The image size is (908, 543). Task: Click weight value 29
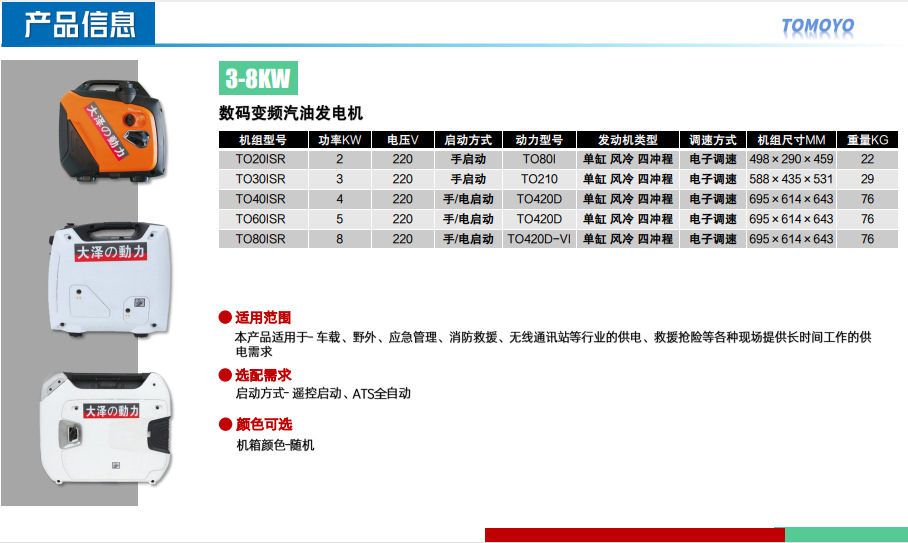click(x=867, y=179)
